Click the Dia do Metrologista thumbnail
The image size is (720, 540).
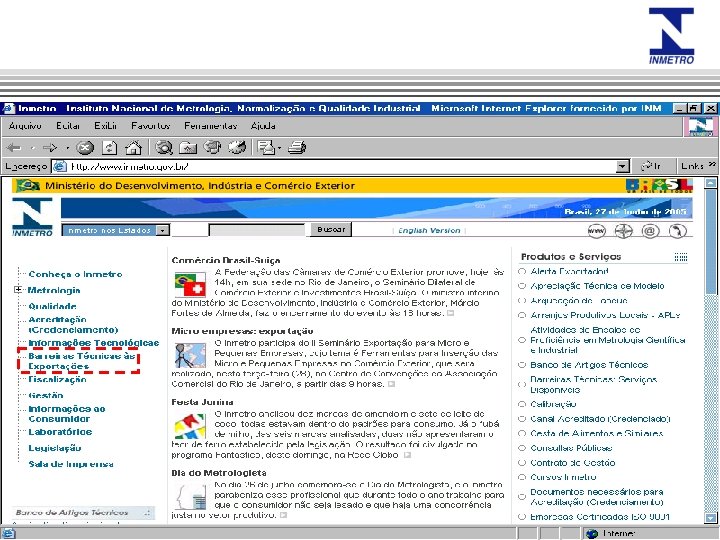[x=190, y=497]
